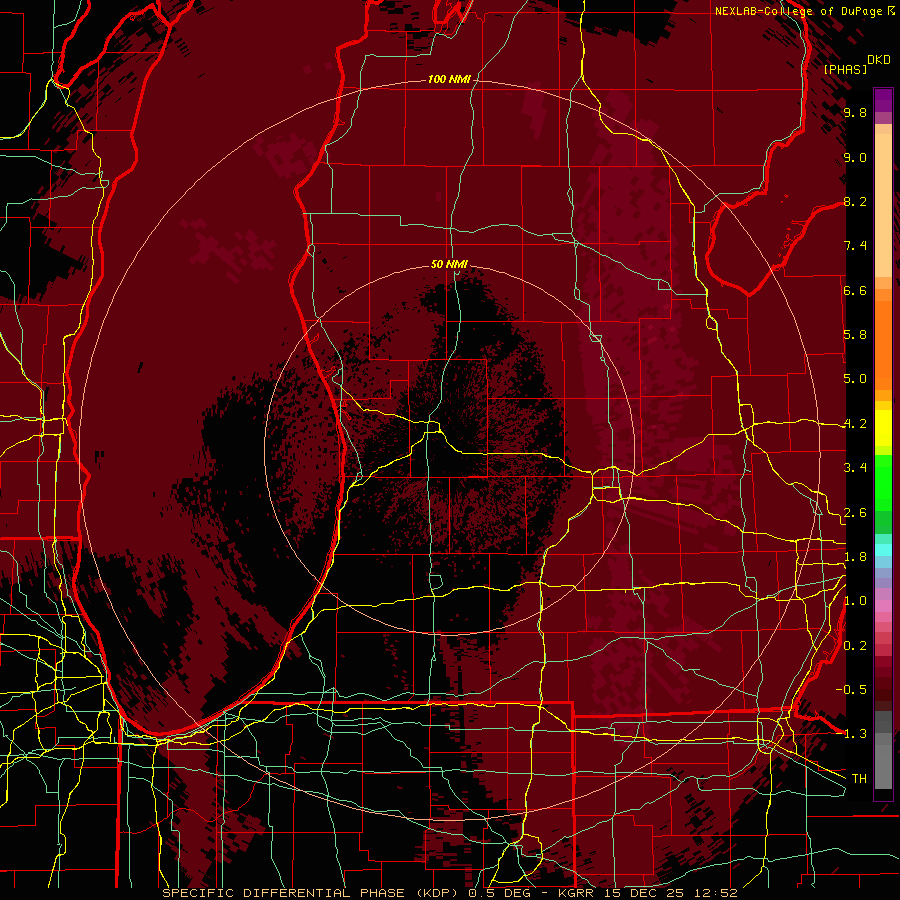
Task: Click the 7.4 legend value
Action: coord(855,246)
